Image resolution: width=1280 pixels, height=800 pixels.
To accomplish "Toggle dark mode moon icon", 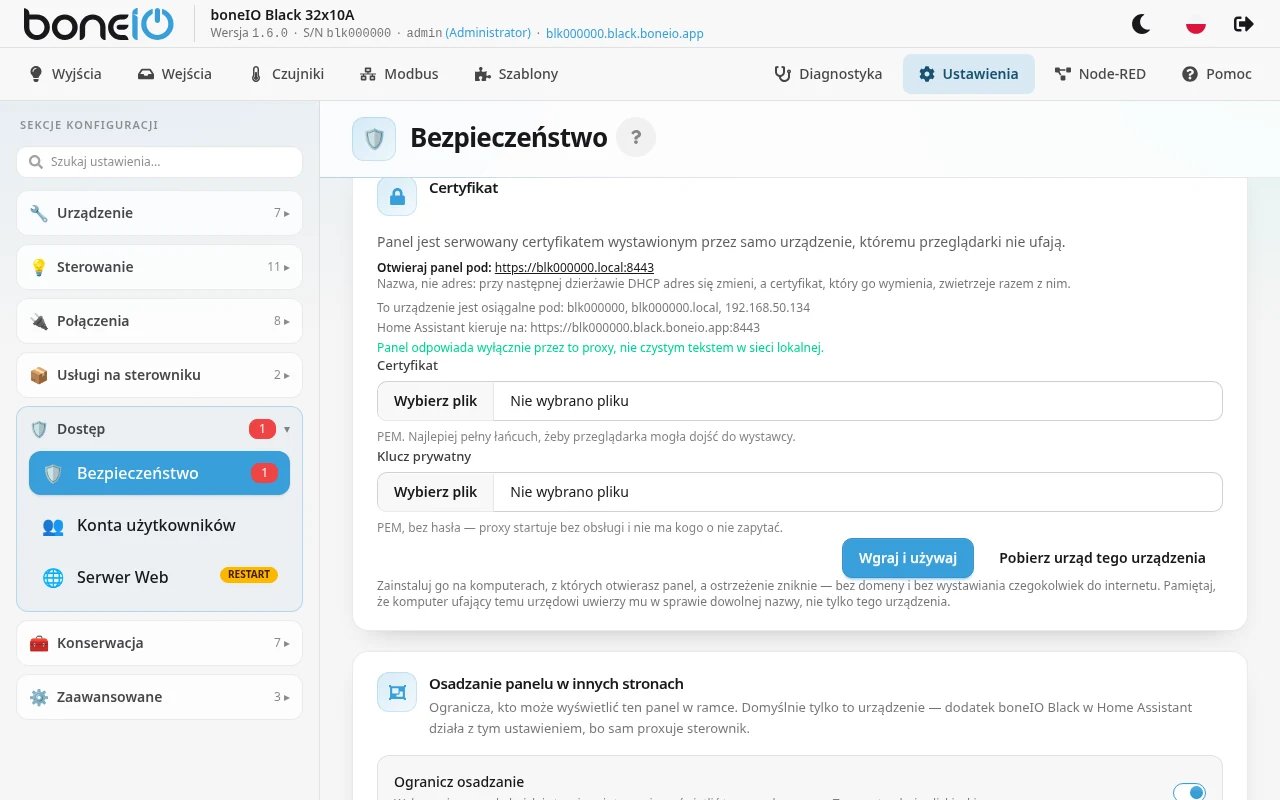I will click(x=1141, y=24).
